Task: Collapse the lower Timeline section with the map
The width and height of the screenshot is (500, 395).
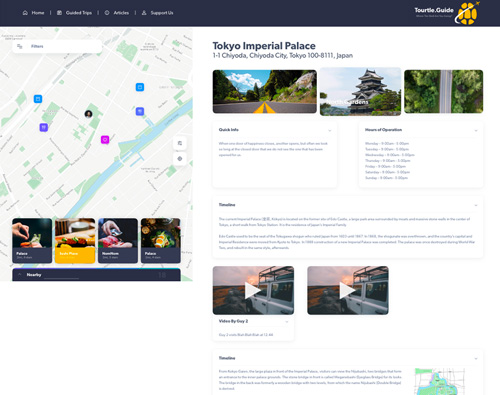Action: click(476, 359)
